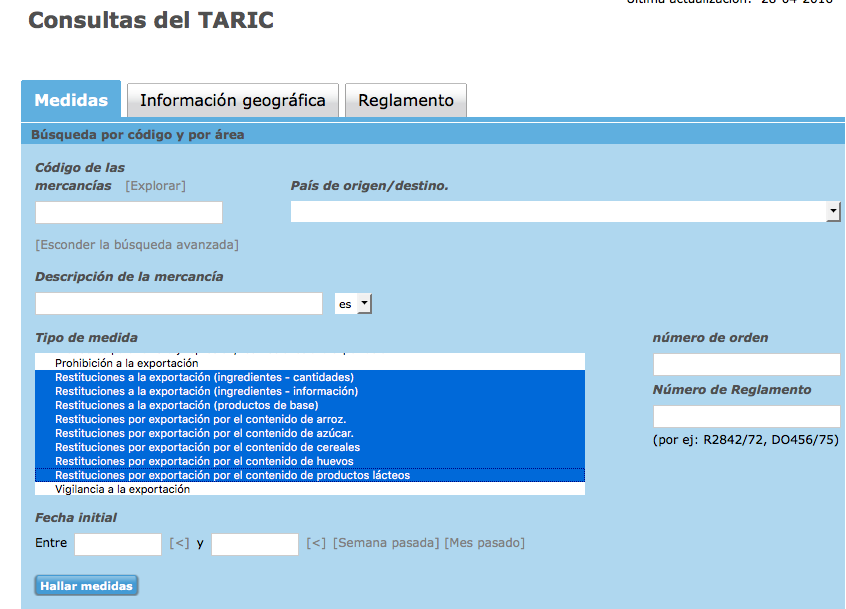Click the Explorar link for product codes
The image size is (846, 609).
click(x=155, y=186)
